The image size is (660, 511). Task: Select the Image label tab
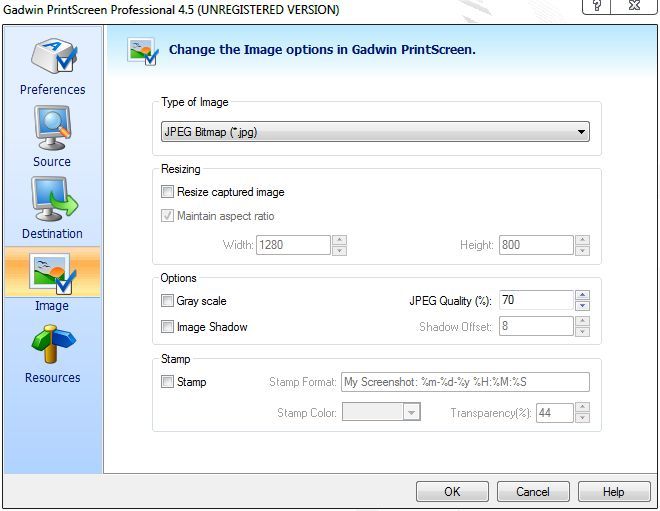pyautogui.click(x=52, y=306)
